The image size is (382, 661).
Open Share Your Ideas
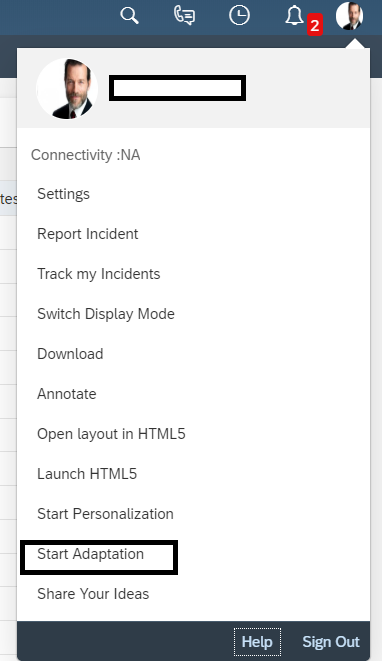tap(93, 594)
